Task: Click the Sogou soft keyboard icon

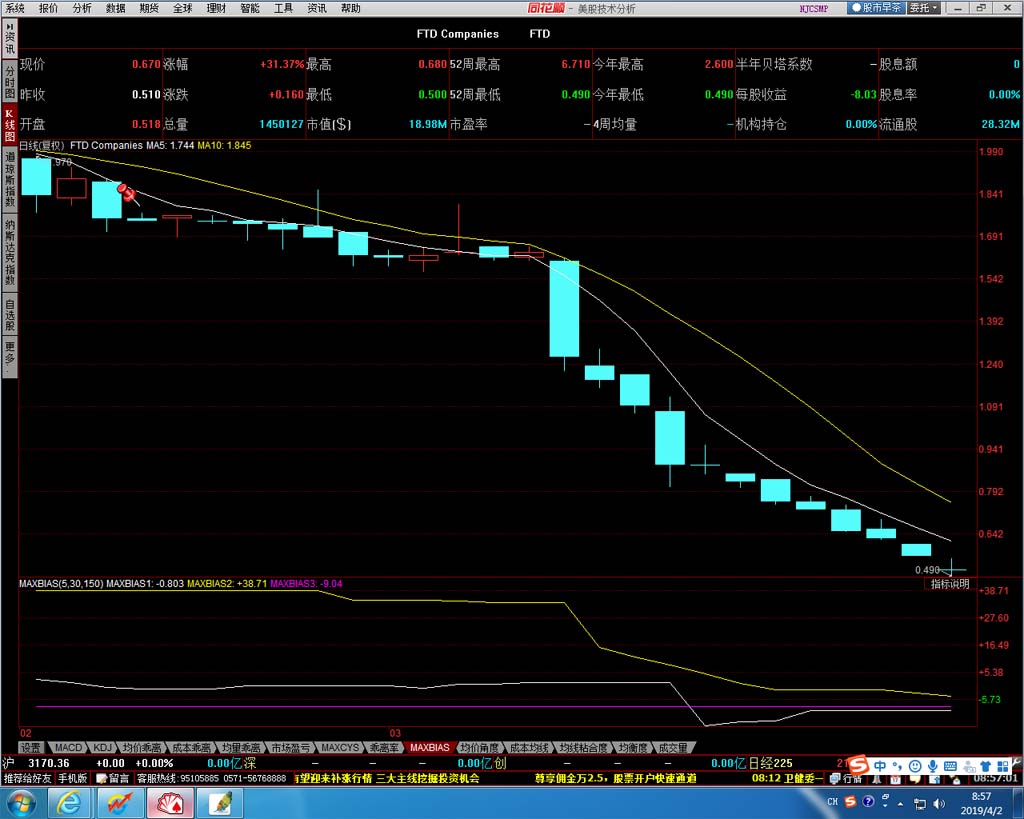Action: pyautogui.click(x=950, y=765)
